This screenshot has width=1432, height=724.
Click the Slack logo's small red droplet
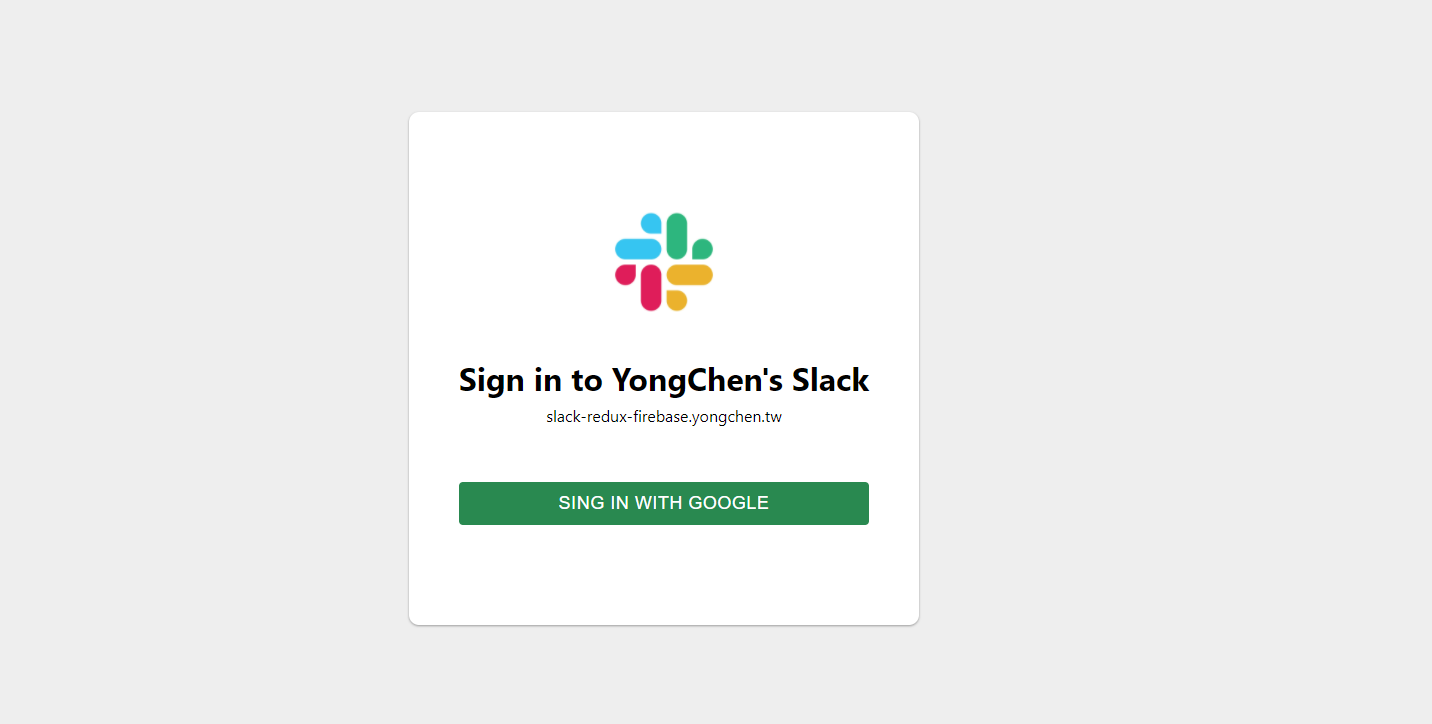coord(626,275)
